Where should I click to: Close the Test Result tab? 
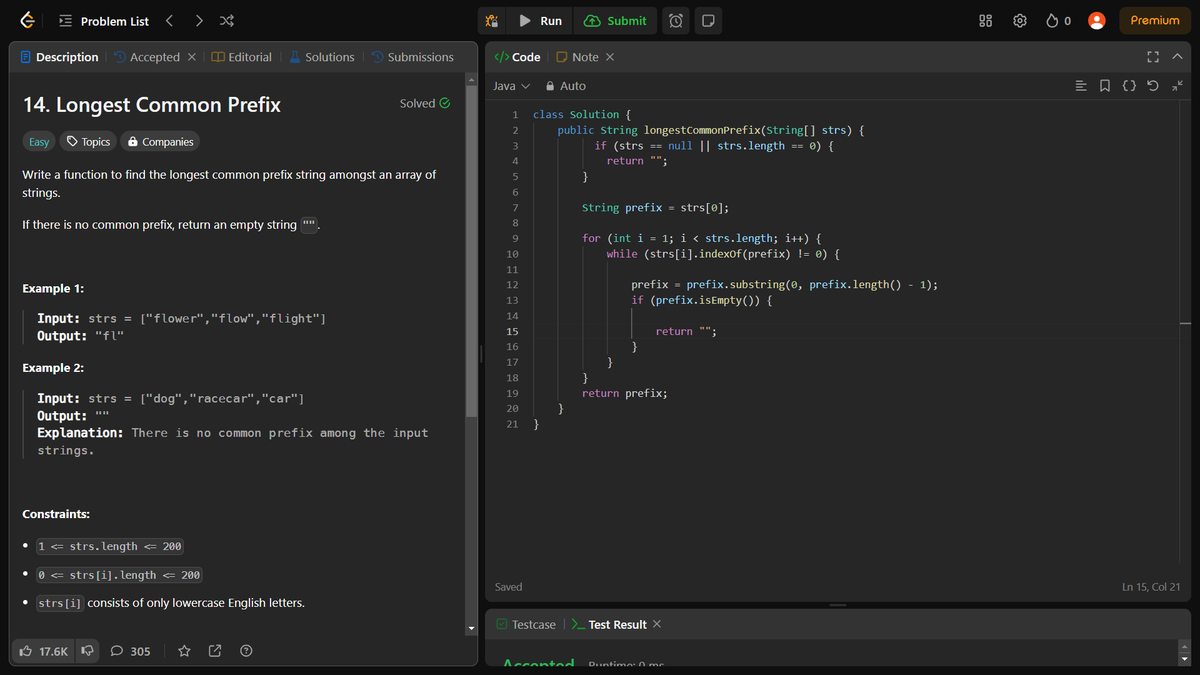click(657, 624)
